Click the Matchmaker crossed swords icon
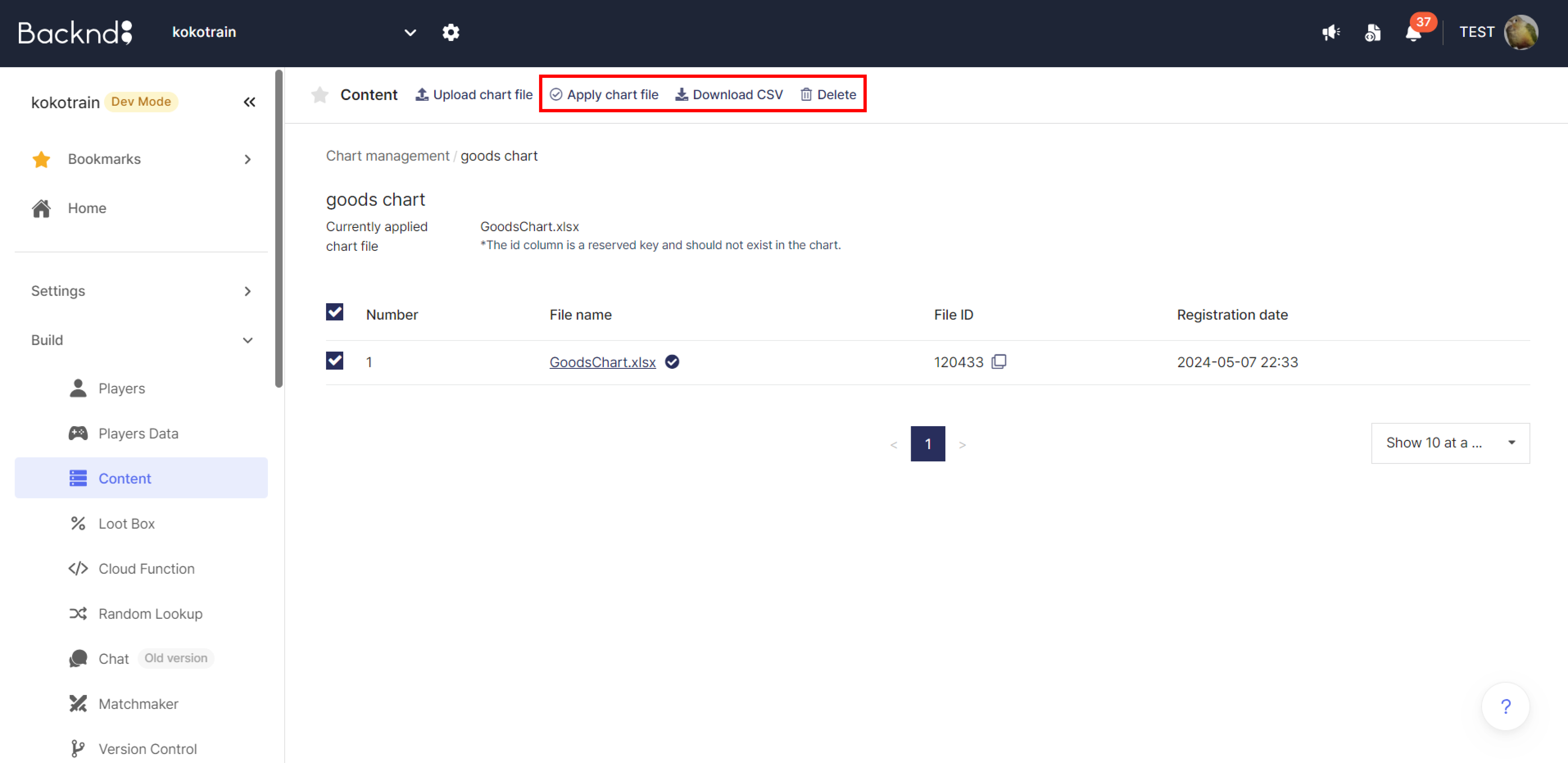The height and width of the screenshot is (763, 1568). coord(78,703)
